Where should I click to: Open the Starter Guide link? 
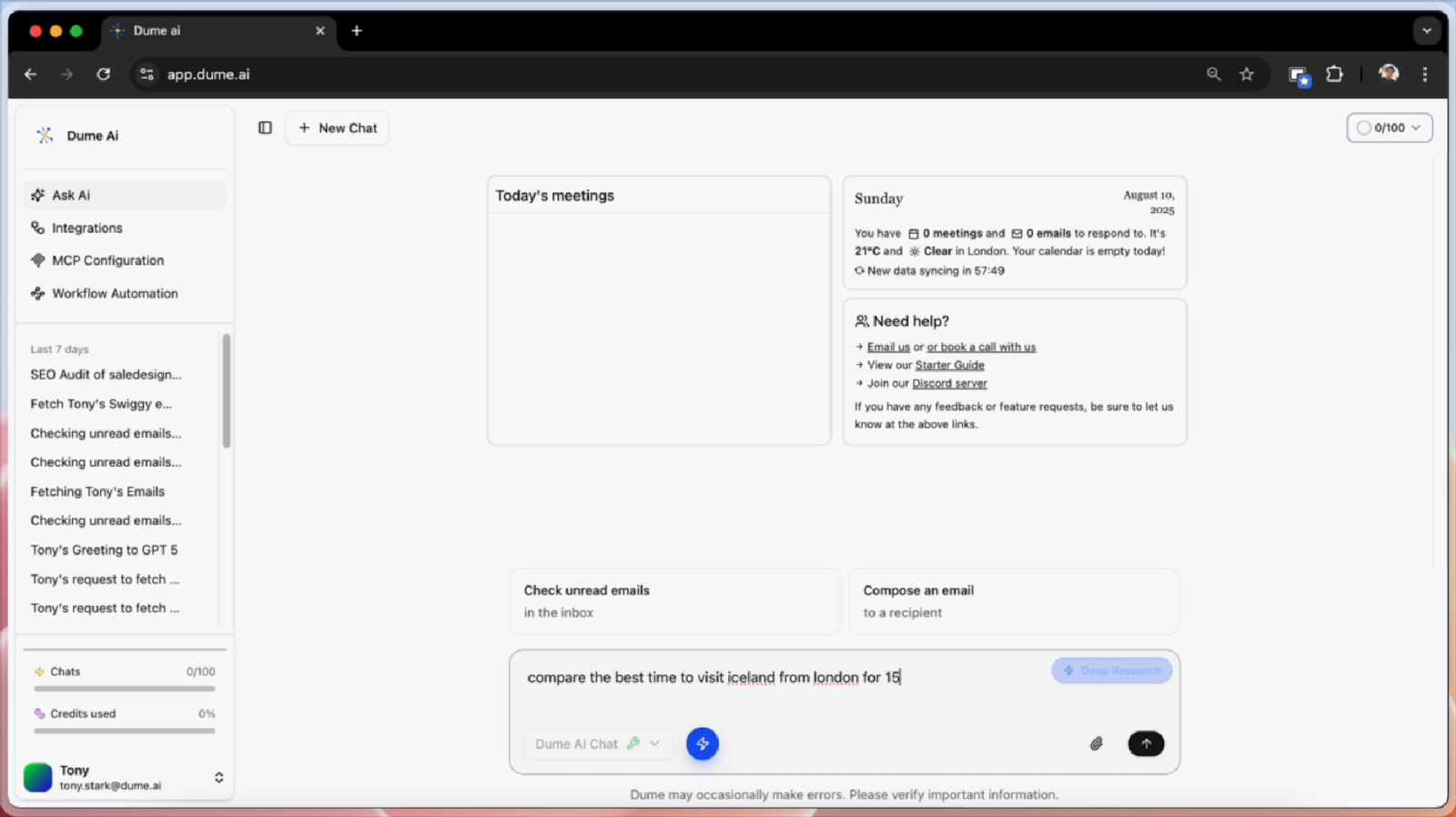[x=949, y=365]
